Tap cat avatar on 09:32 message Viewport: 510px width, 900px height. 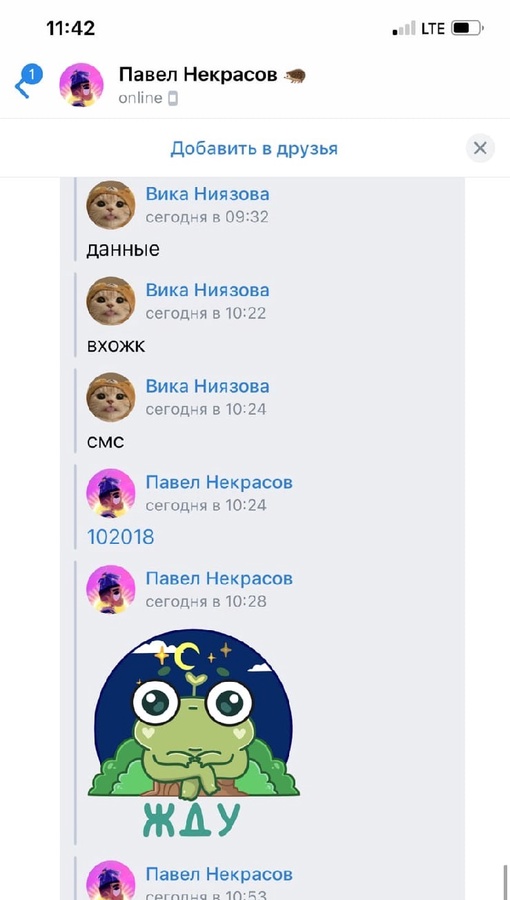tap(111, 205)
